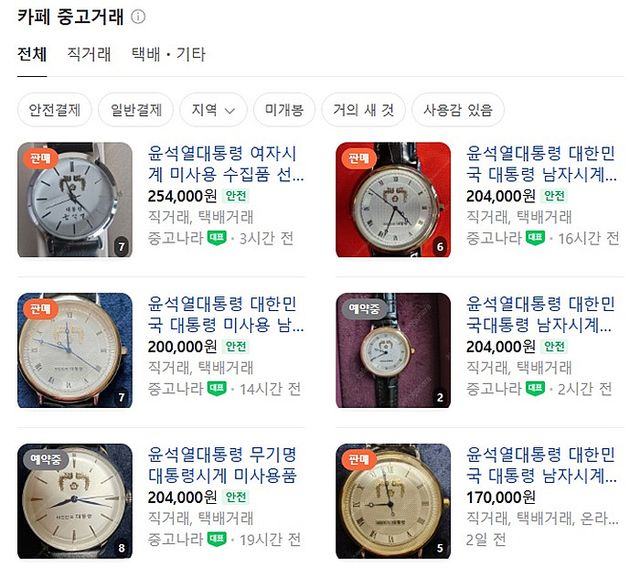640x580 pixels.
Task: Toggle the 안전결제 filter chip
Action: tap(54, 110)
